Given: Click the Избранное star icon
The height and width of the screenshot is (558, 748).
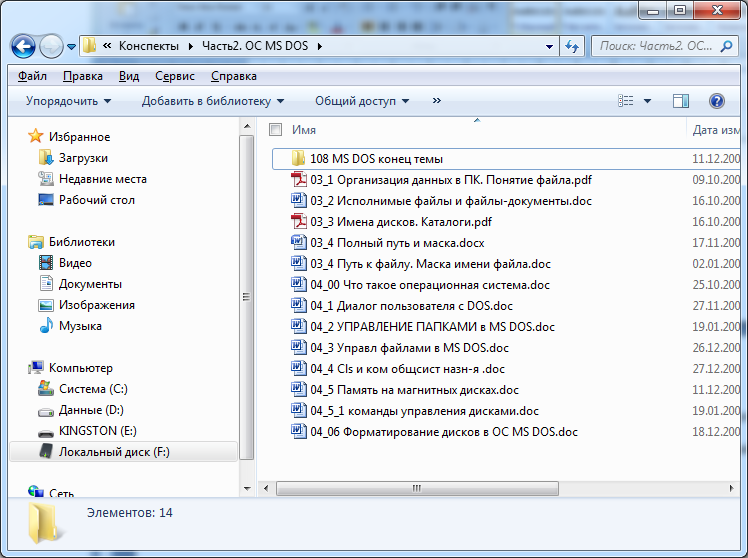Looking at the screenshot, I should 36,136.
